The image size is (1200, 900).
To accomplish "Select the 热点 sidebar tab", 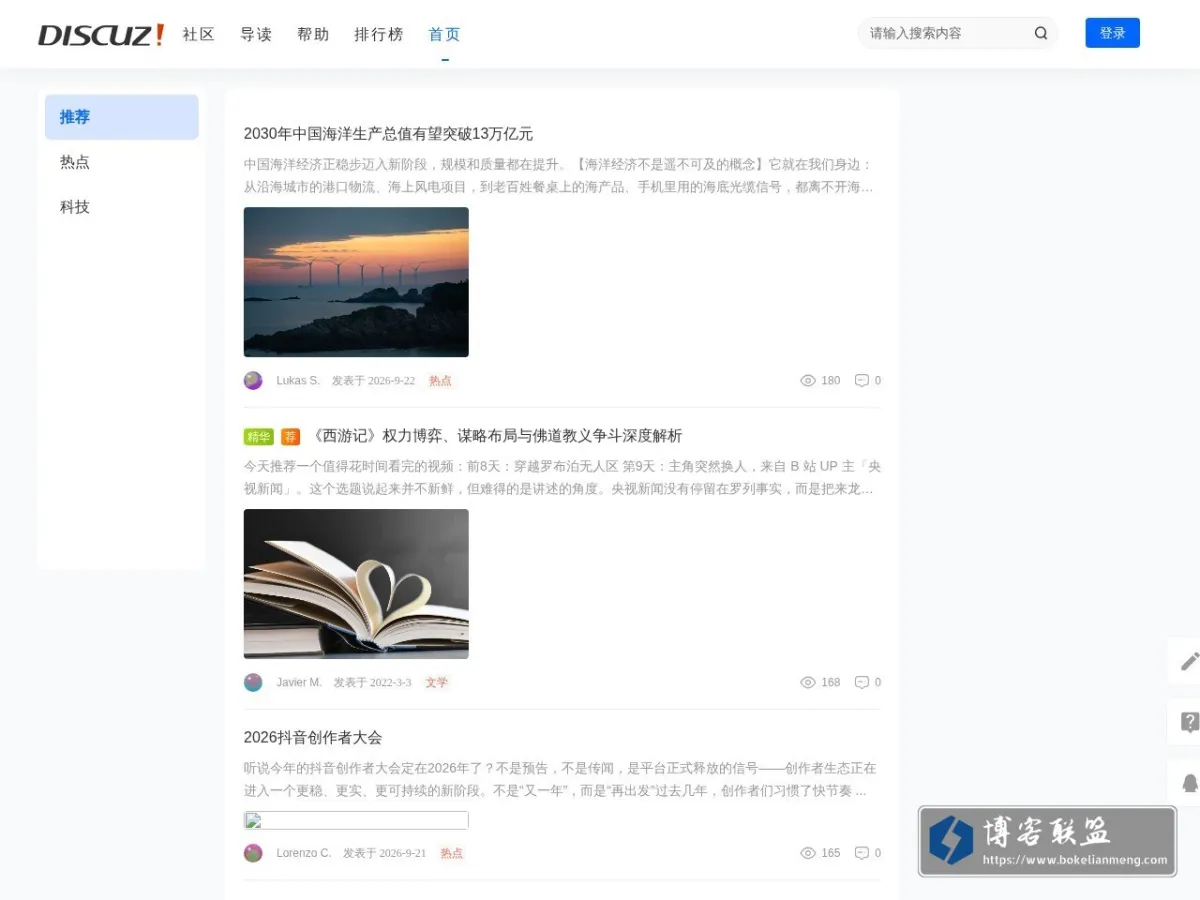I will click(122, 162).
